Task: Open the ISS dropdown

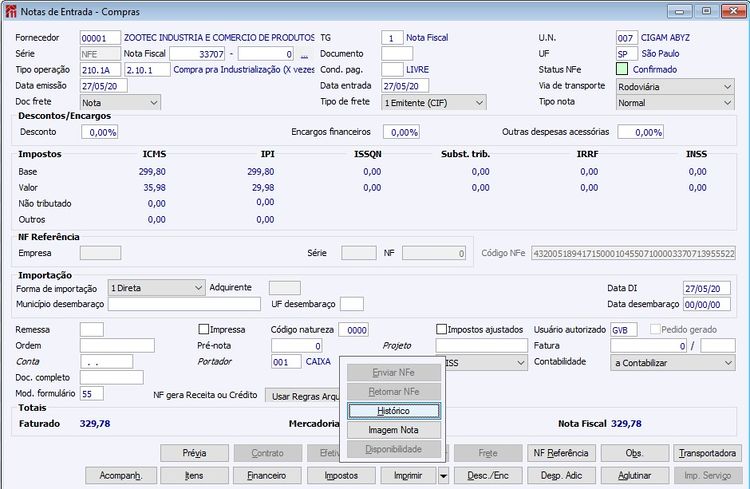Action: click(486, 363)
